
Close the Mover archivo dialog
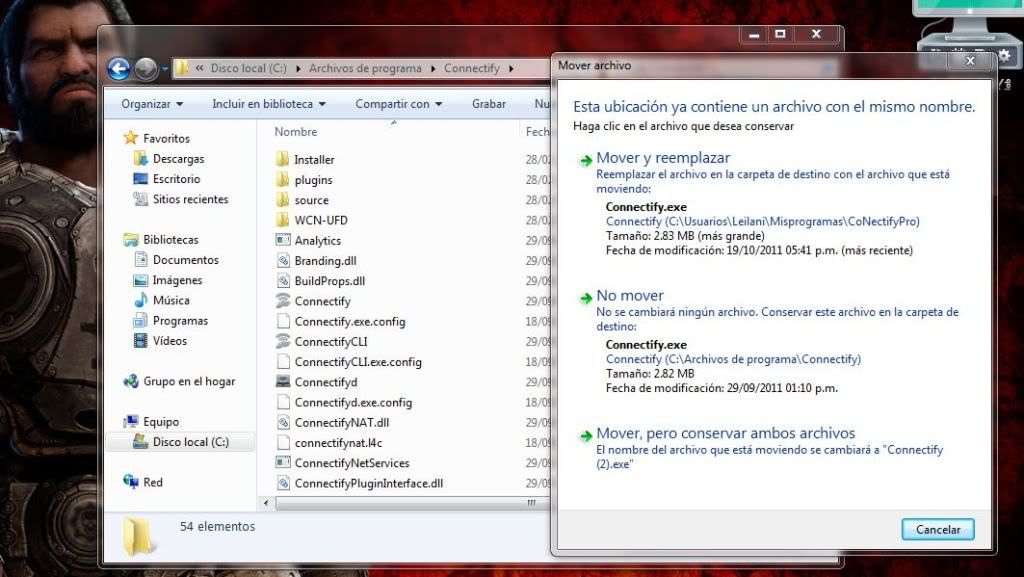point(970,61)
